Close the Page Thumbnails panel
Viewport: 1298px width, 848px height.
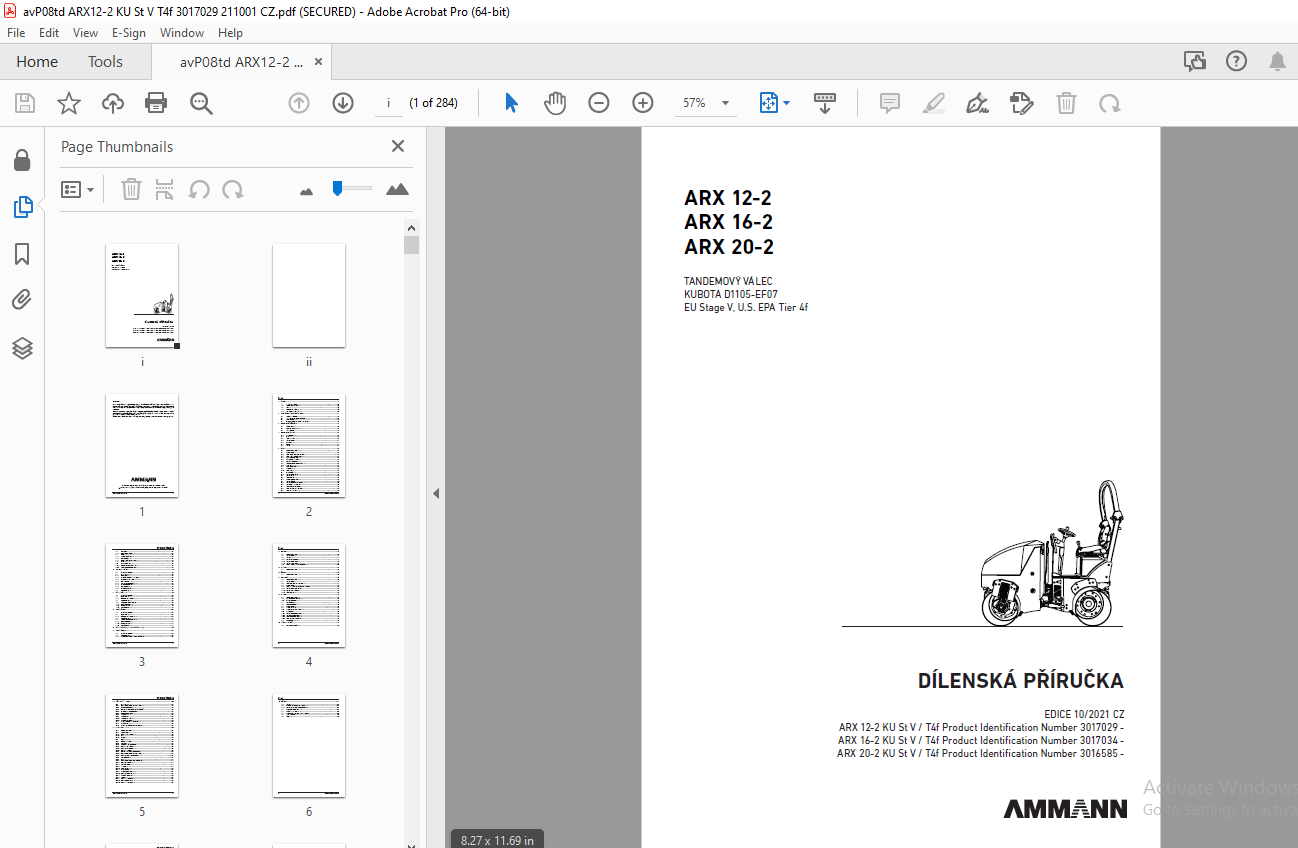(x=398, y=146)
